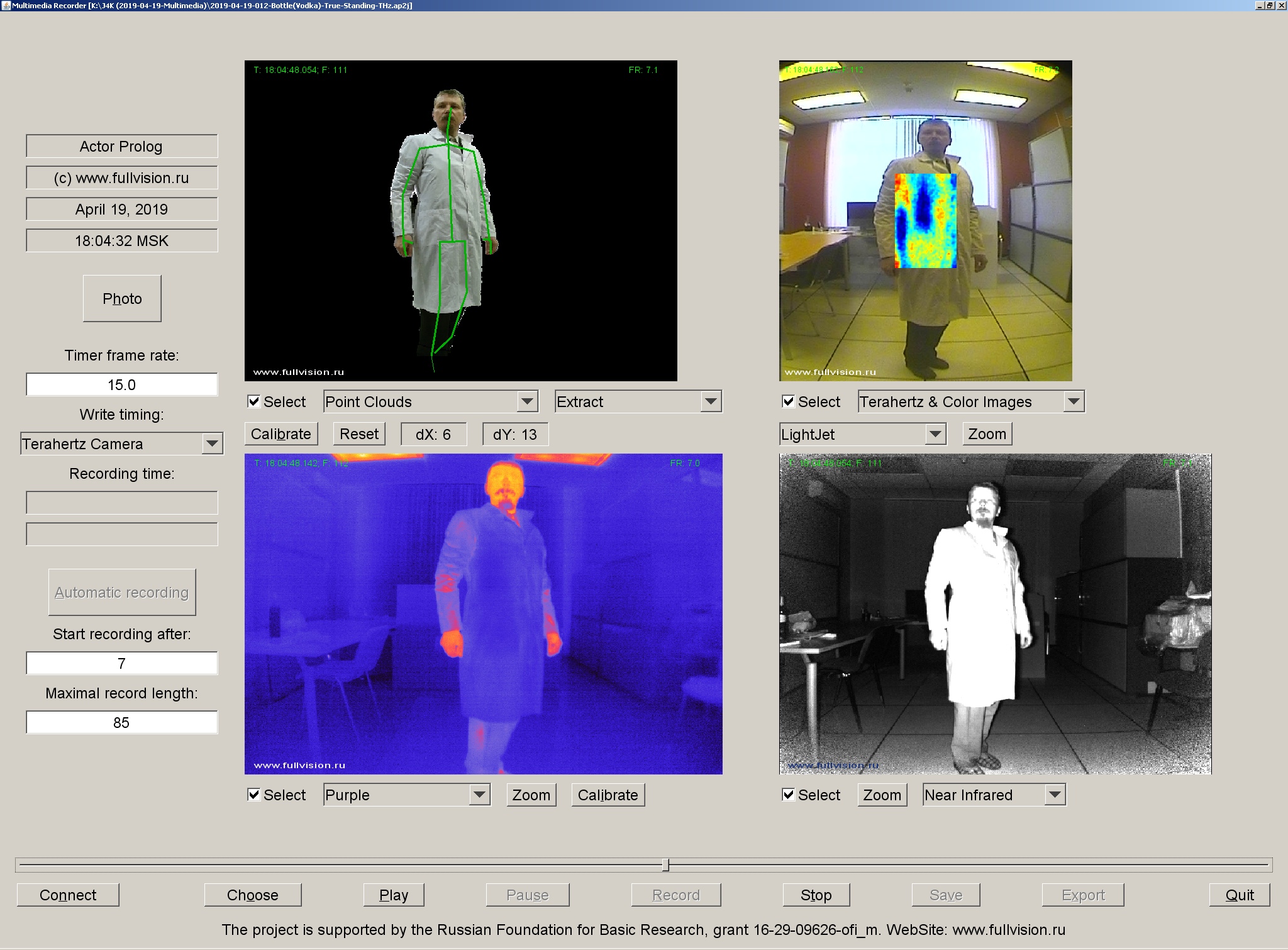The width and height of the screenshot is (1288, 950).
Task: Click the Reset button next to Calibrate
Action: 358,433
